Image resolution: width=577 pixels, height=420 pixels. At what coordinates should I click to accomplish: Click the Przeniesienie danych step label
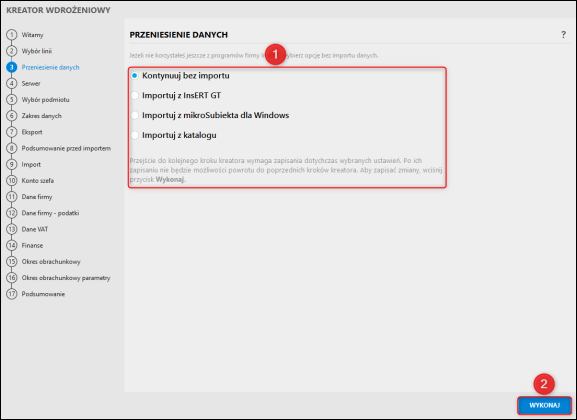point(50,67)
